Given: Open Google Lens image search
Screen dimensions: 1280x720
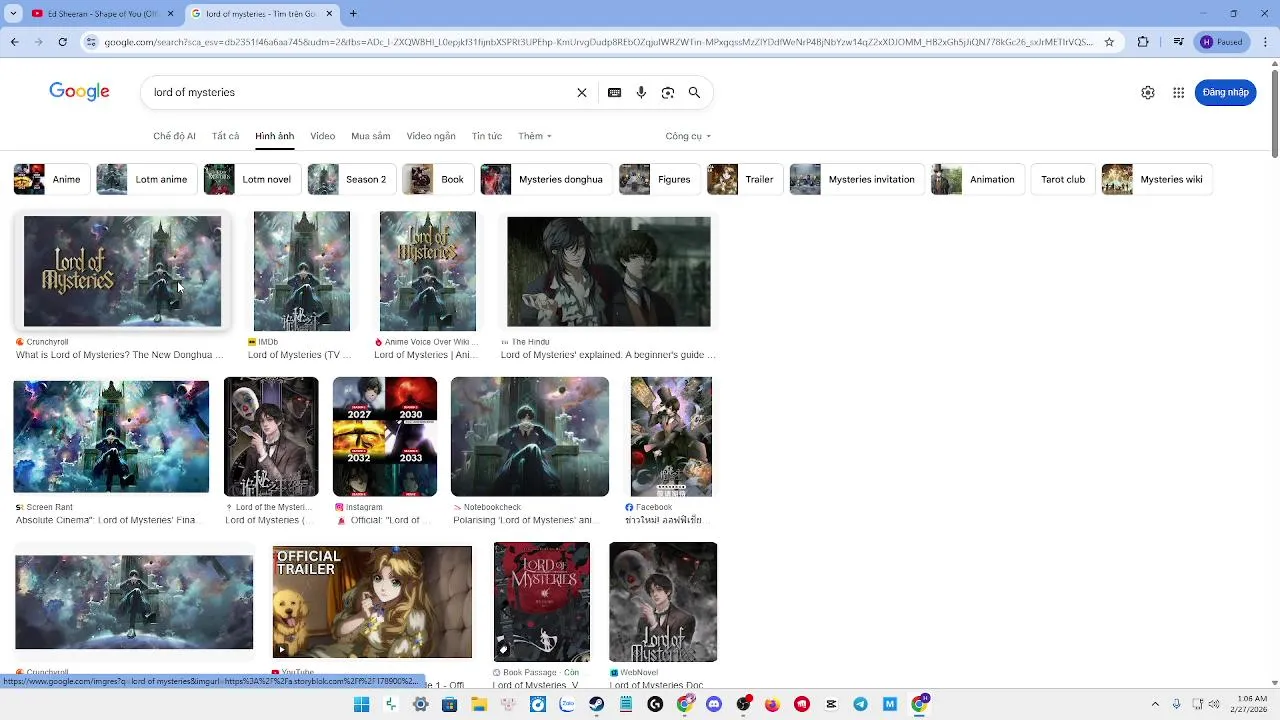Looking at the screenshot, I should [668, 92].
